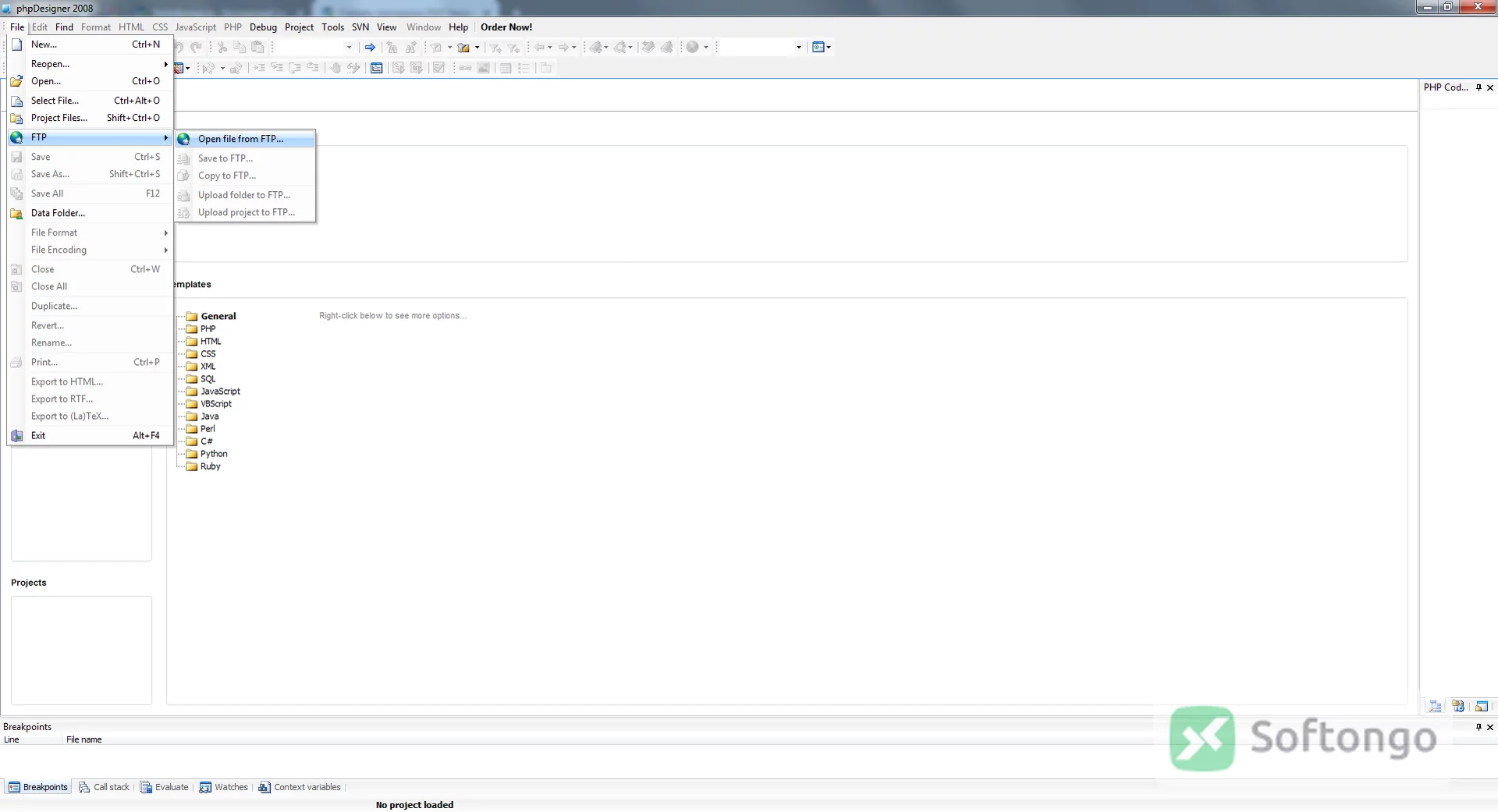Expand the Reopen submenu

(x=90, y=64)
